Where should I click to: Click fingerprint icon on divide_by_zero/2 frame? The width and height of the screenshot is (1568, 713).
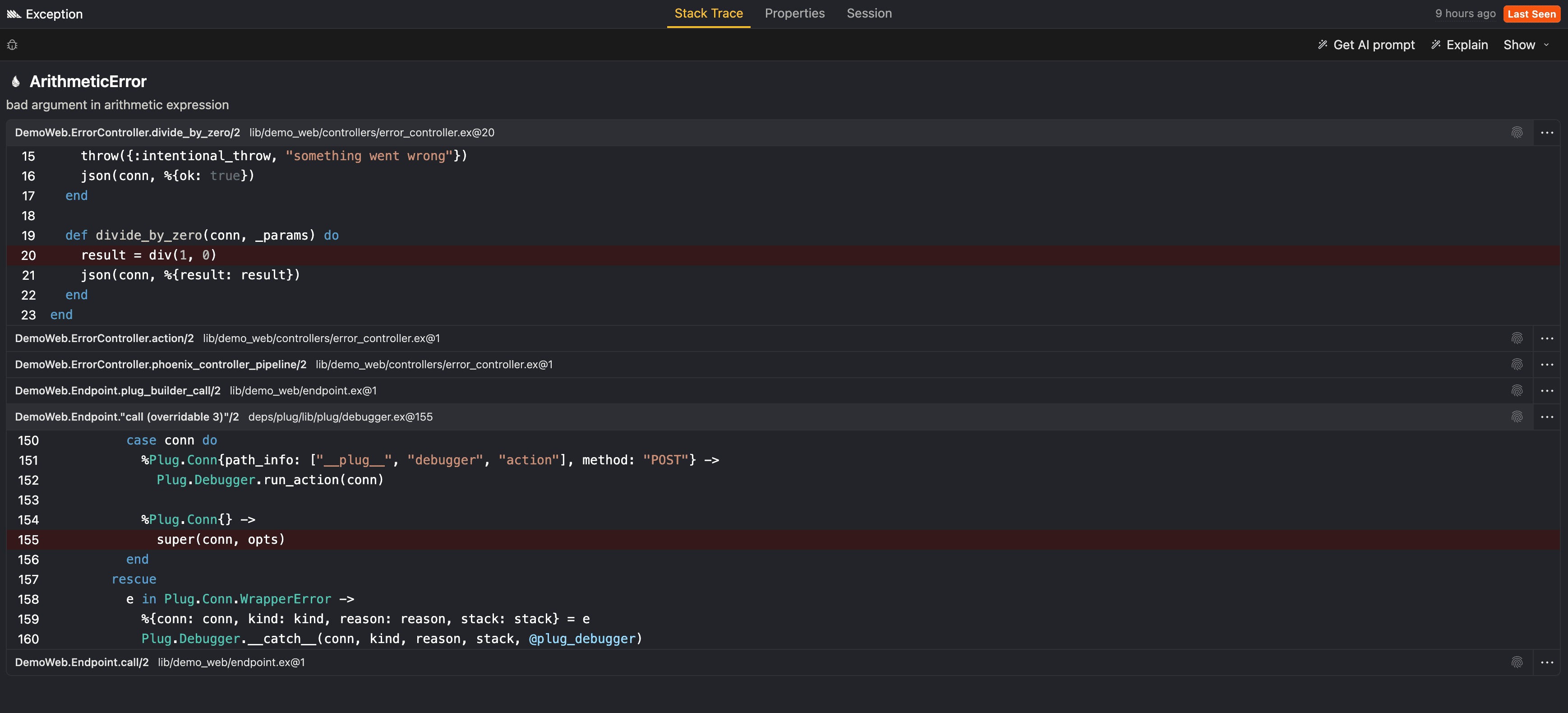pos(1517,133)
